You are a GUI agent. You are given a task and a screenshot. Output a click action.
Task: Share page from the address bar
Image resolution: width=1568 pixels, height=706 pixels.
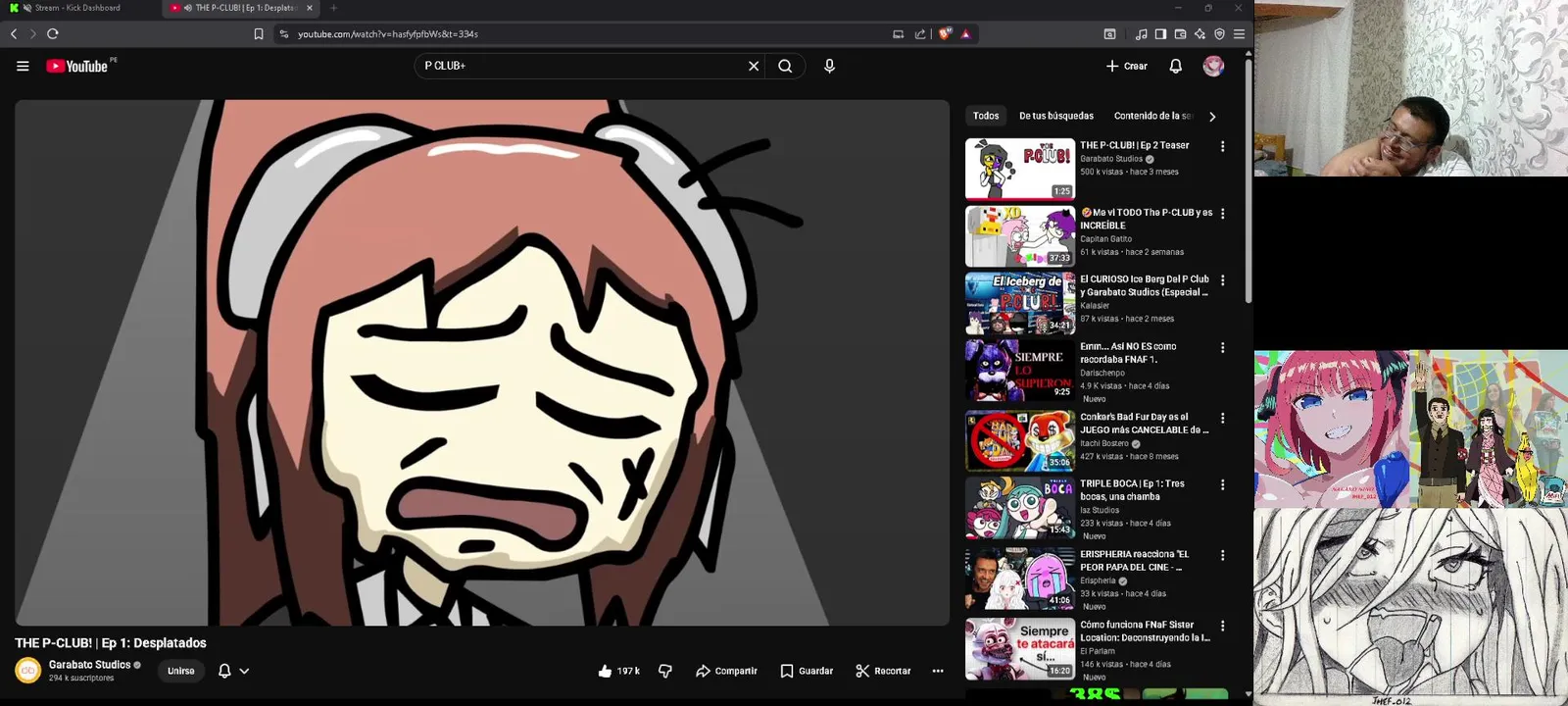point(920,33)
